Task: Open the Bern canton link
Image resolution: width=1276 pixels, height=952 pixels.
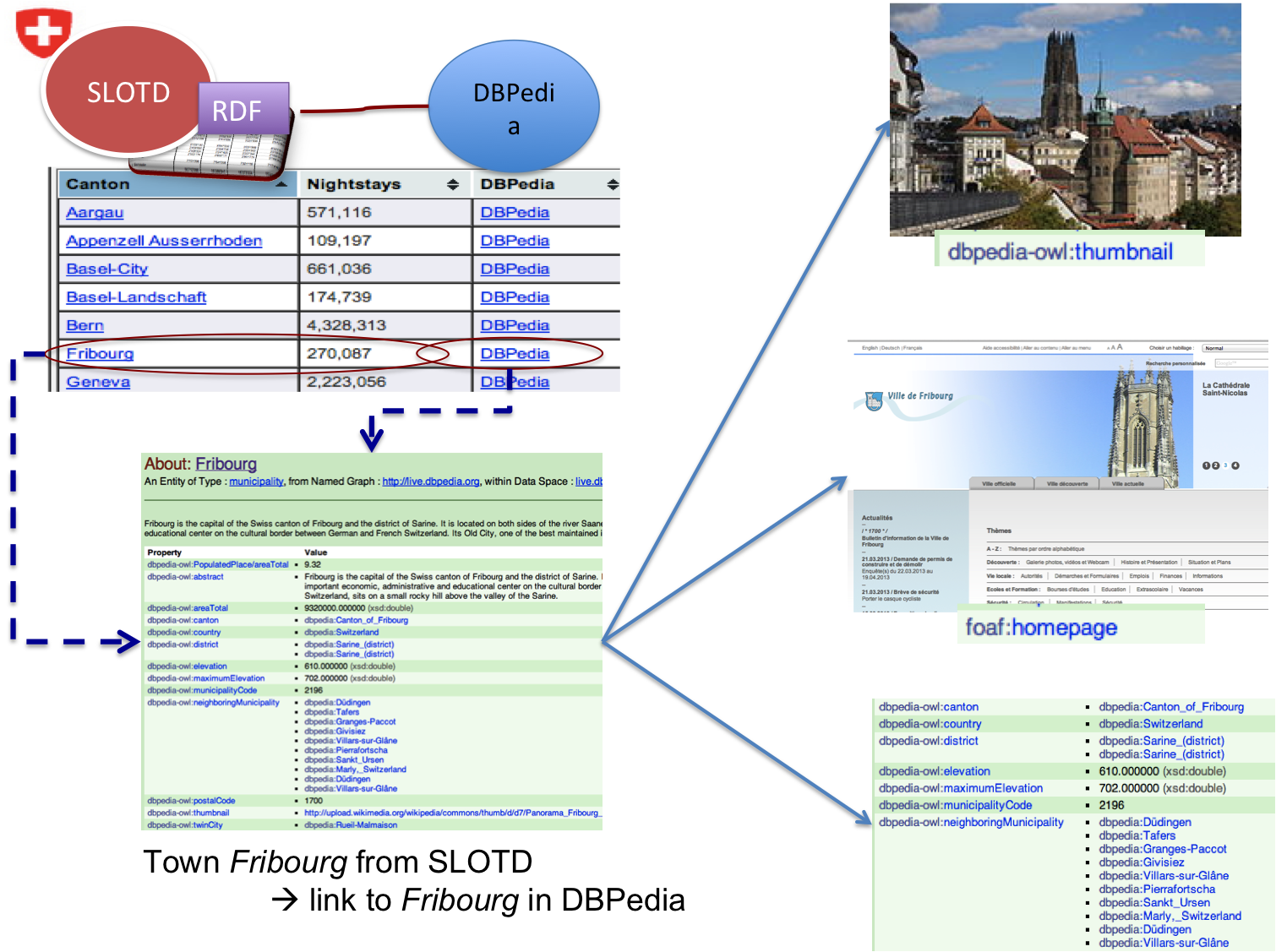Action: click(85, 326)
